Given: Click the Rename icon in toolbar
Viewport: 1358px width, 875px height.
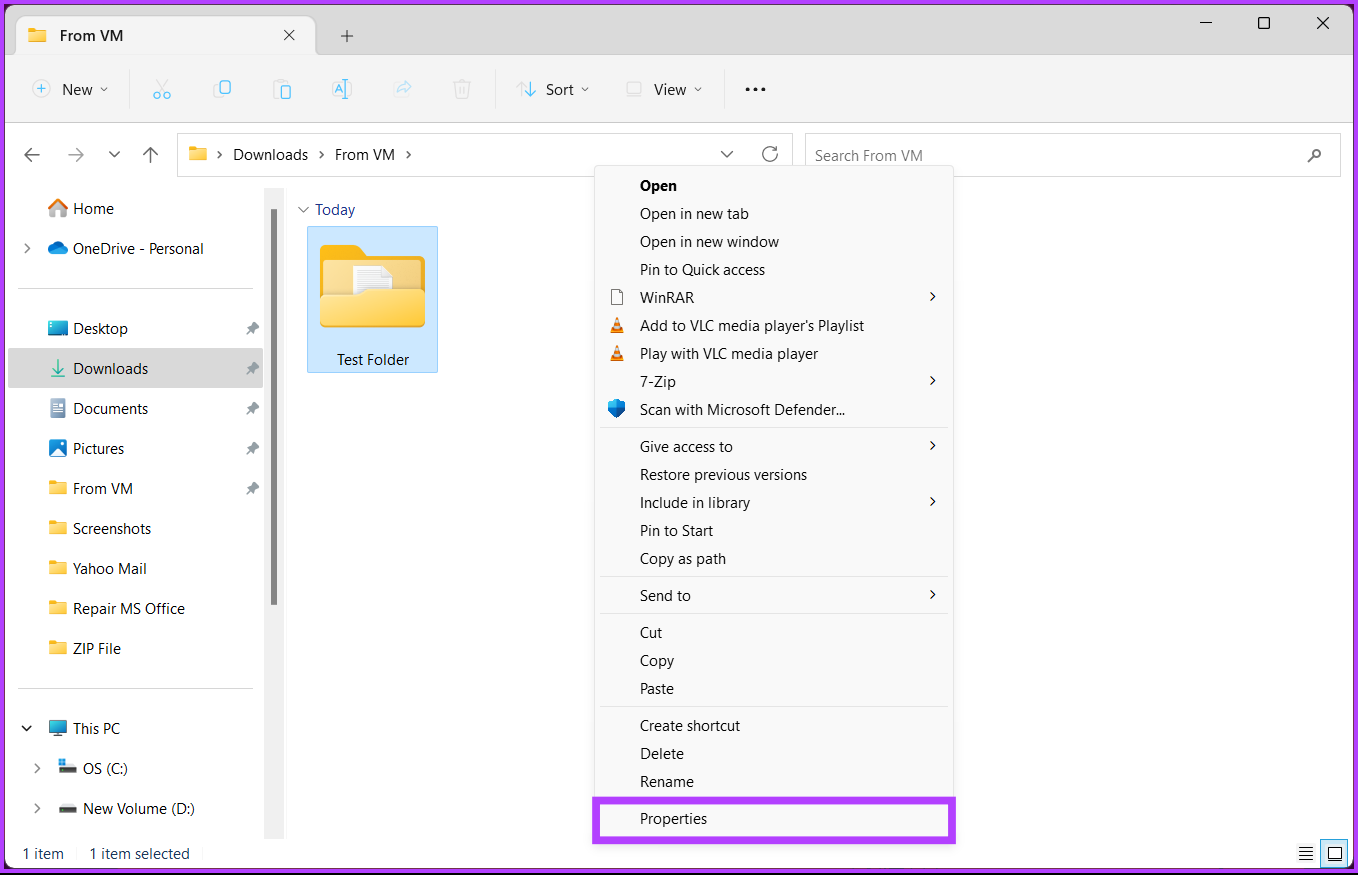Looking at the screenshot, I should click(x=342, y=89).
